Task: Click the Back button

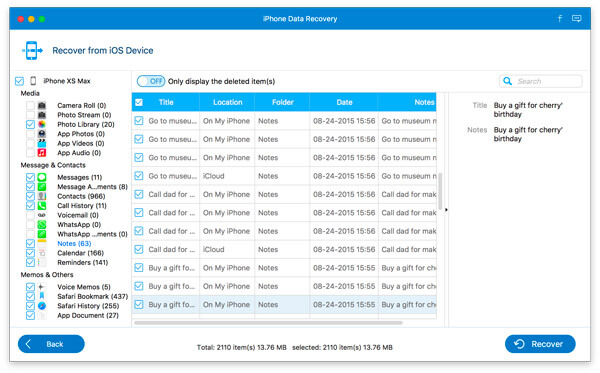Action: (x=51, y=344)
